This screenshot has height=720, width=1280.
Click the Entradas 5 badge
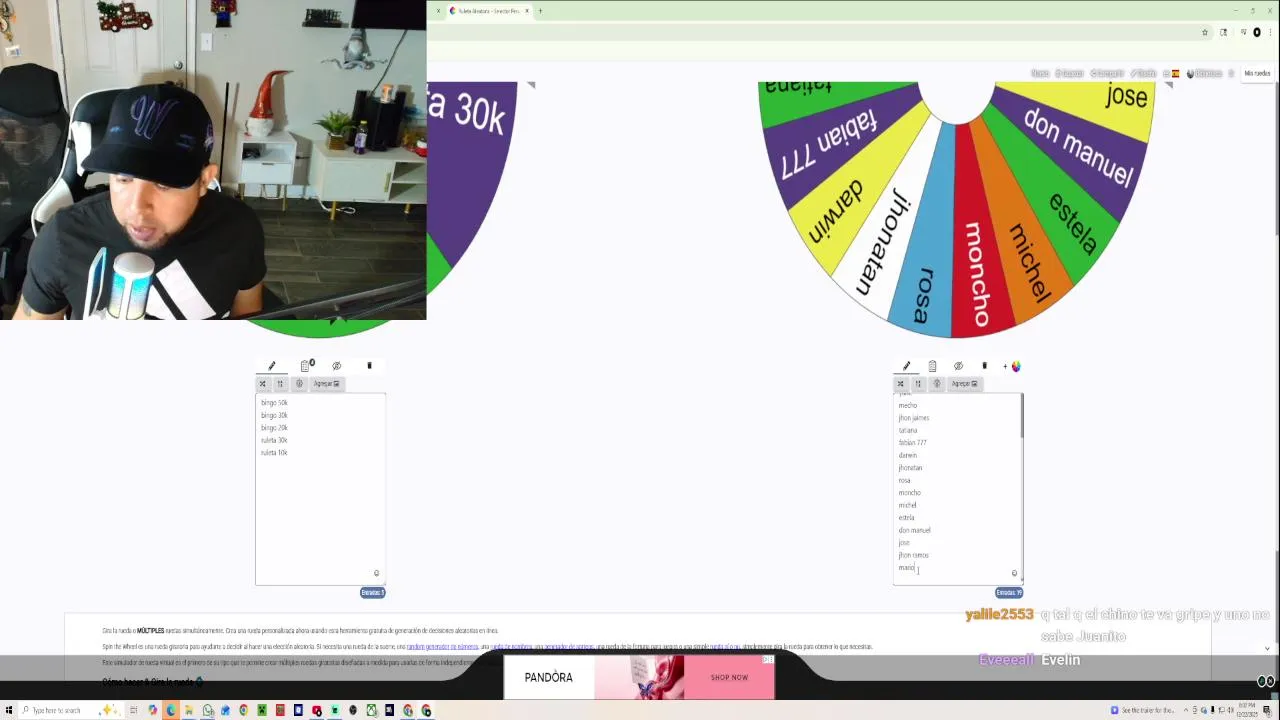(x=372, y=593)
